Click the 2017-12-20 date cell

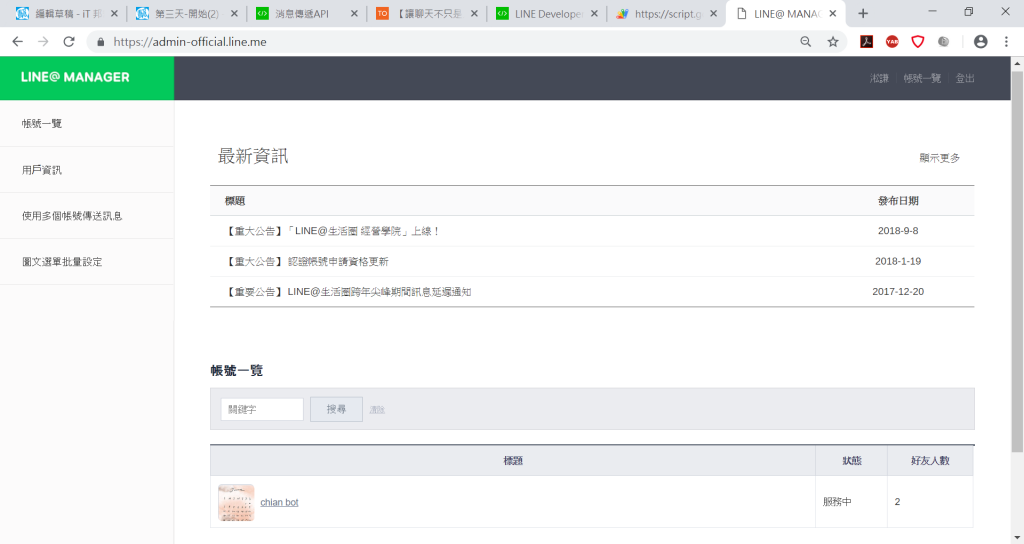[x=898, y=291]
